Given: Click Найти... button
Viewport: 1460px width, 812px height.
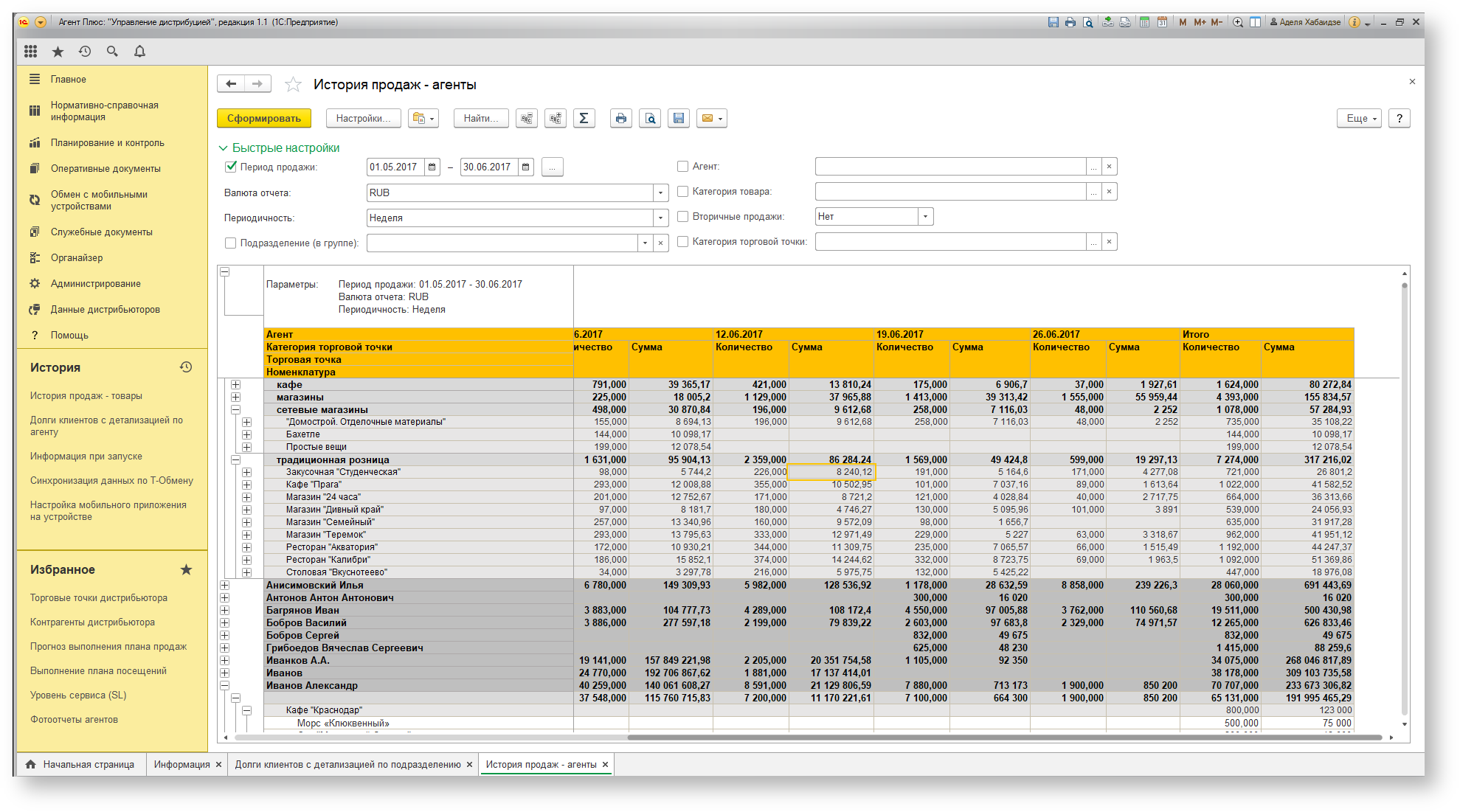Looking at the screenshot, I should (481, 118).
